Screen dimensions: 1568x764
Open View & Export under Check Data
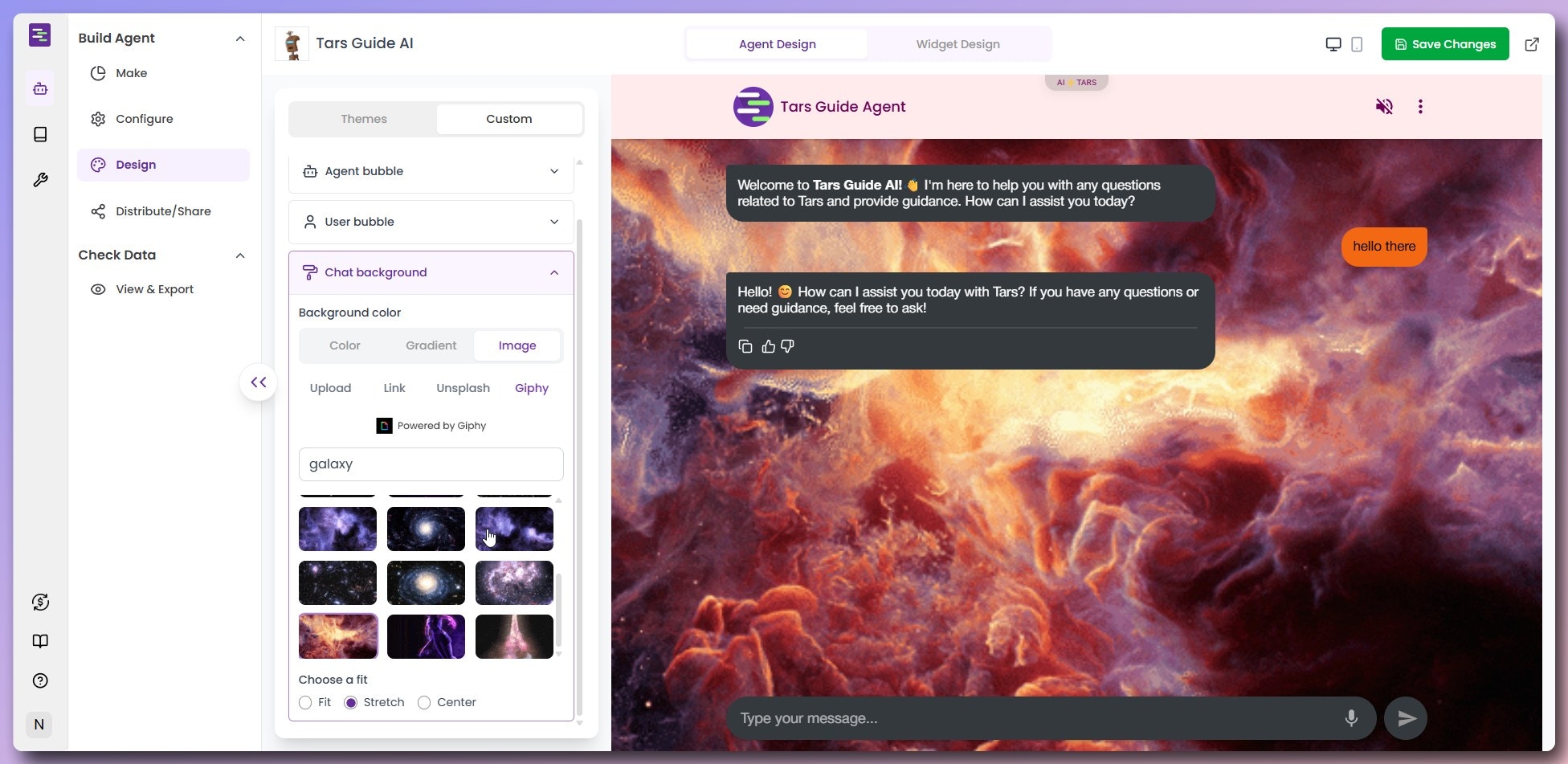pyautogui.click(x=155, y=289)
